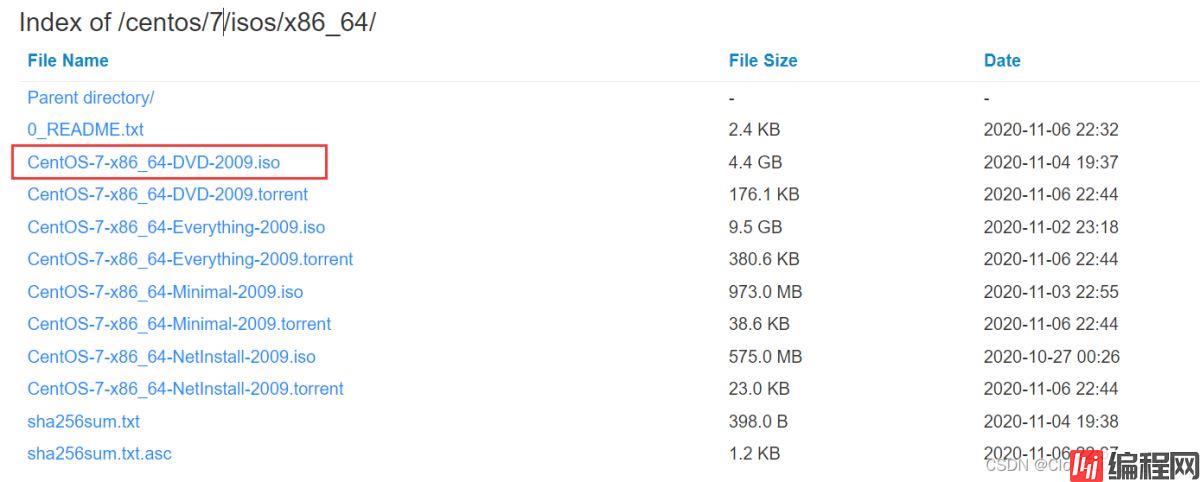Open the CentOS-7-x86_64-NetInstall-2009.torrent link
The width and height of the screenshot is (1200, 482).
(185, 388)
